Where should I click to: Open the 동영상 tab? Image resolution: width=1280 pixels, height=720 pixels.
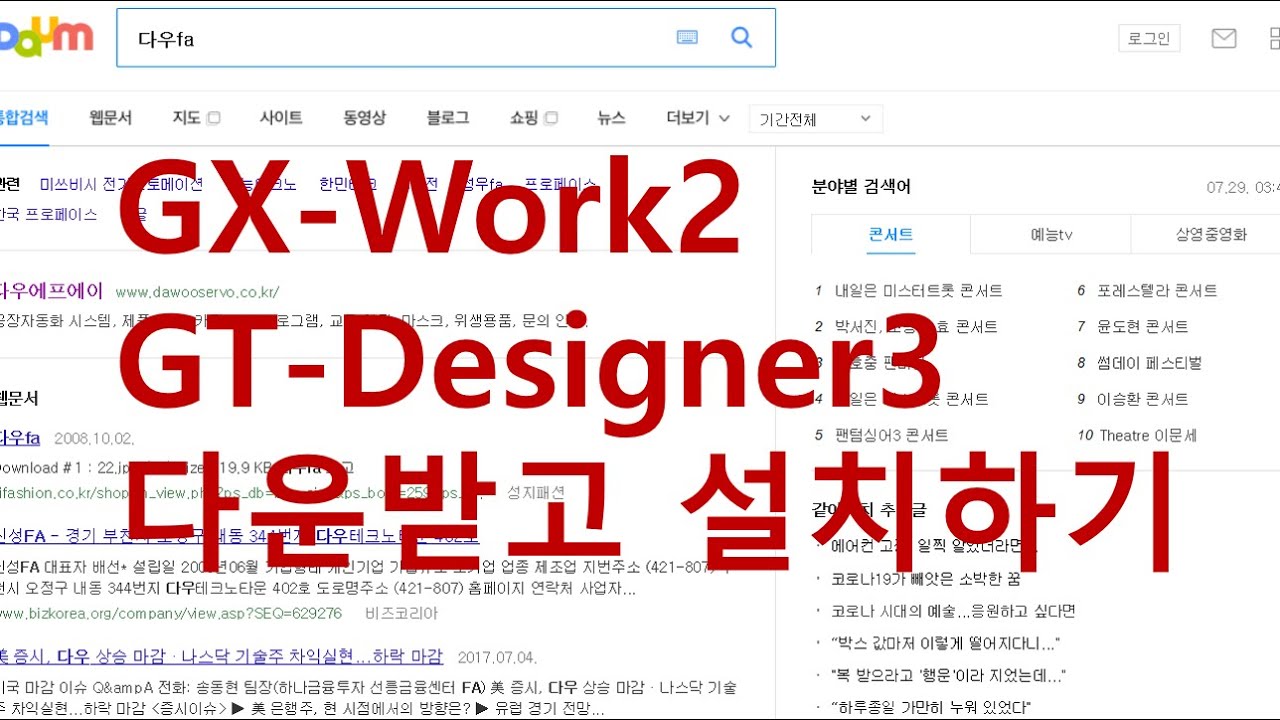pyautogui.click(x=364, y=118)
